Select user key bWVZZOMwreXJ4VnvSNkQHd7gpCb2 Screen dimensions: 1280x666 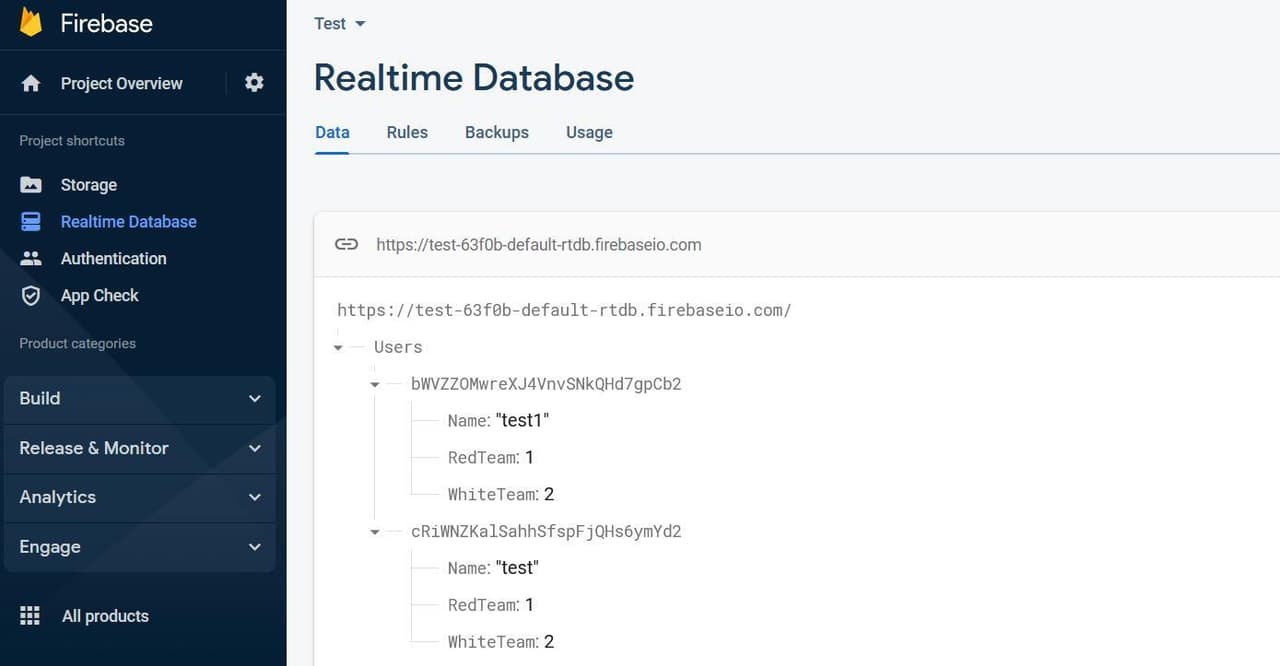(546, 384)
